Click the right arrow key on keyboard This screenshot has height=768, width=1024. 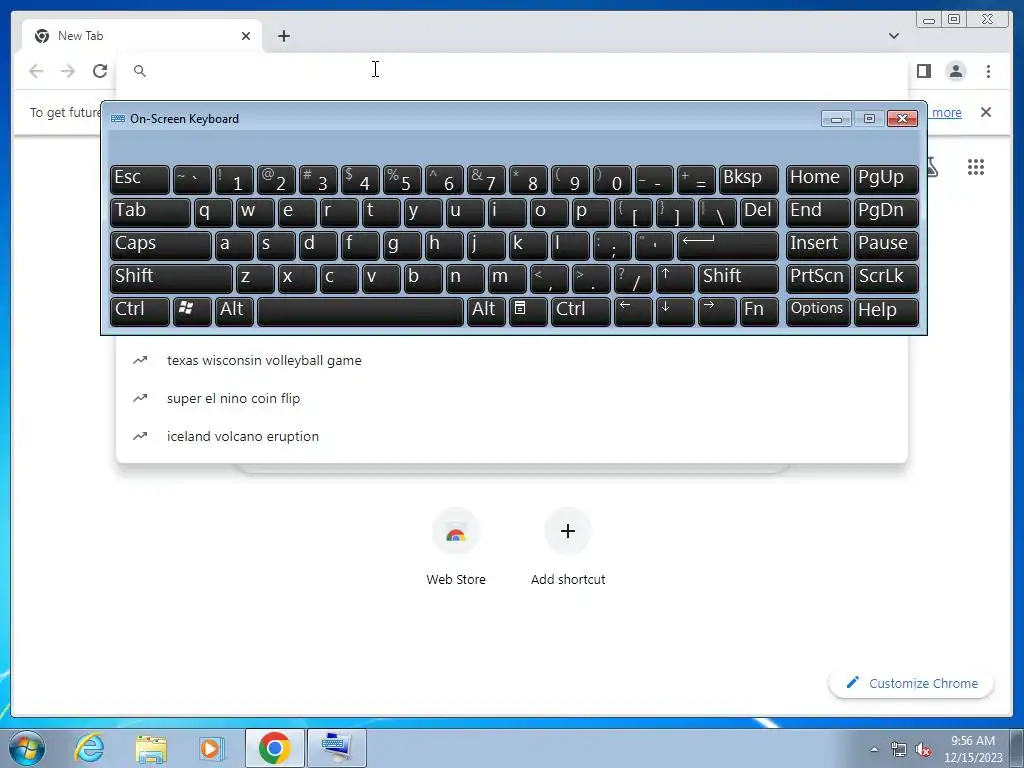716,311
